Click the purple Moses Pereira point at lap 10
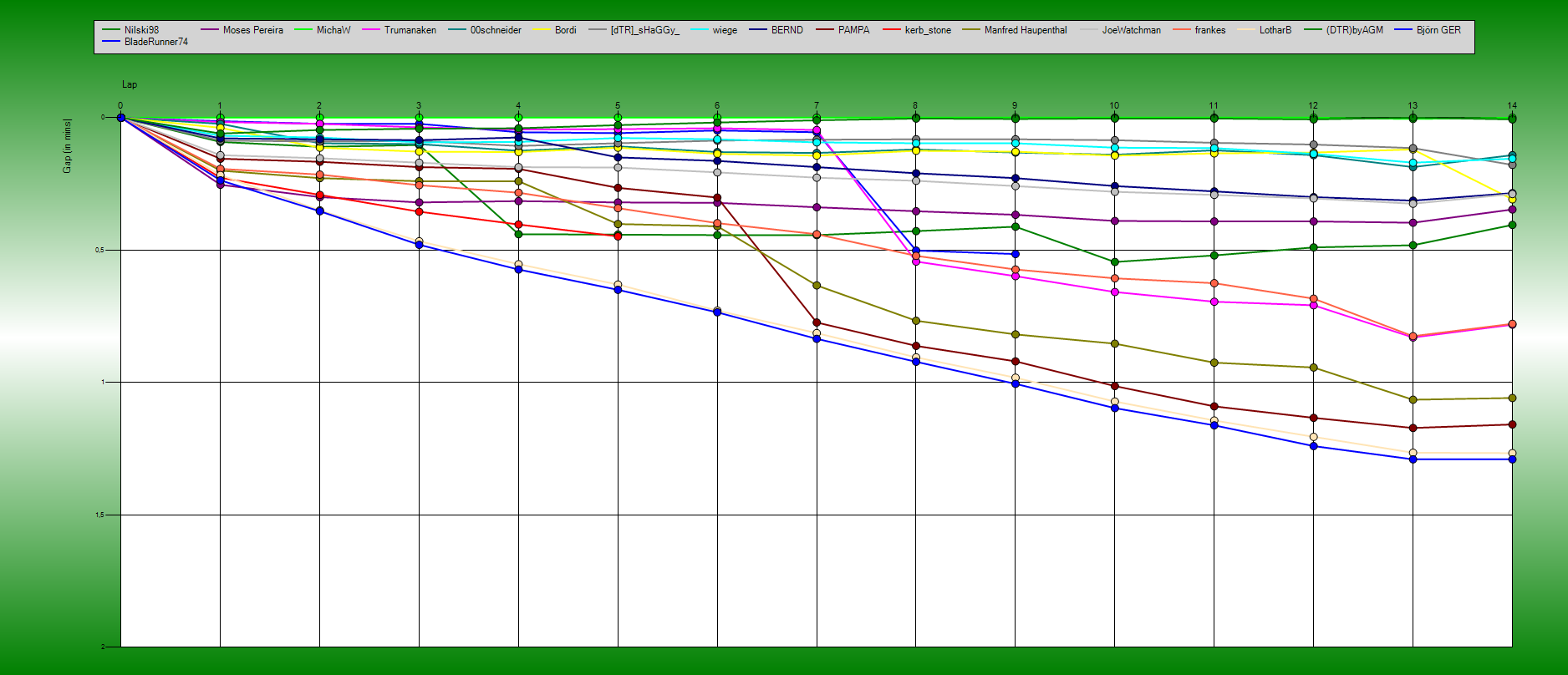Viewport: 1568px width, 675px height. click(1114, 221)
